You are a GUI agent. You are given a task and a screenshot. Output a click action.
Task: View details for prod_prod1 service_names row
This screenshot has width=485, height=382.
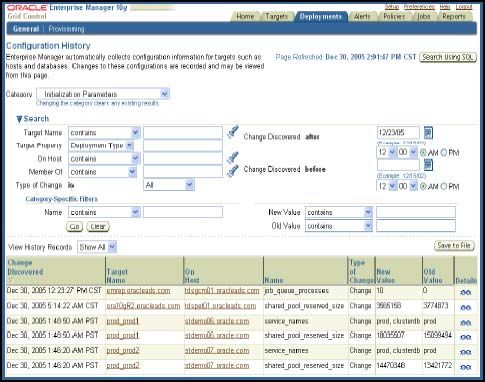tap(465, 323)
